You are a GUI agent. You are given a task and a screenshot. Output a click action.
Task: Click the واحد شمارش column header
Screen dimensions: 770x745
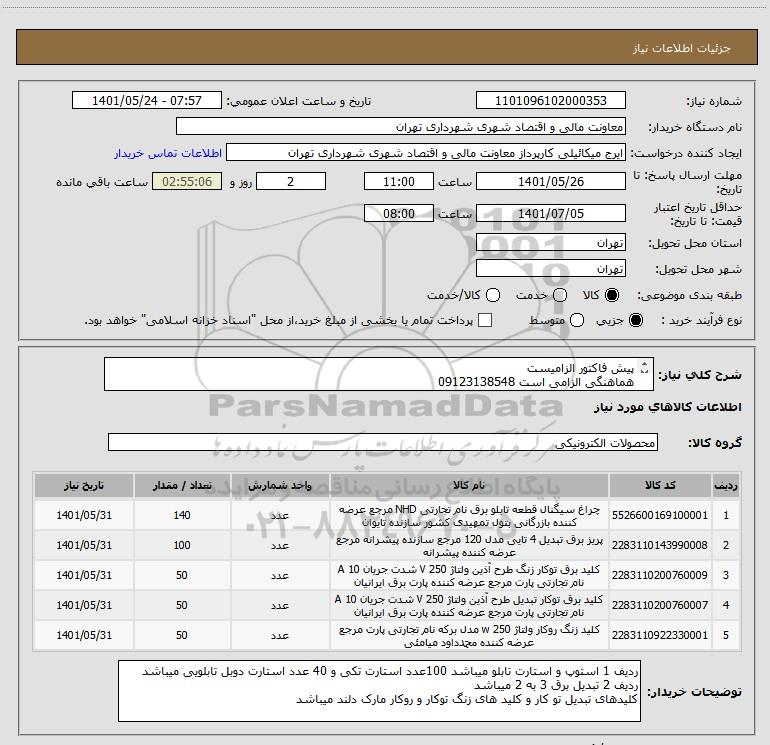(x=280, y=485)
